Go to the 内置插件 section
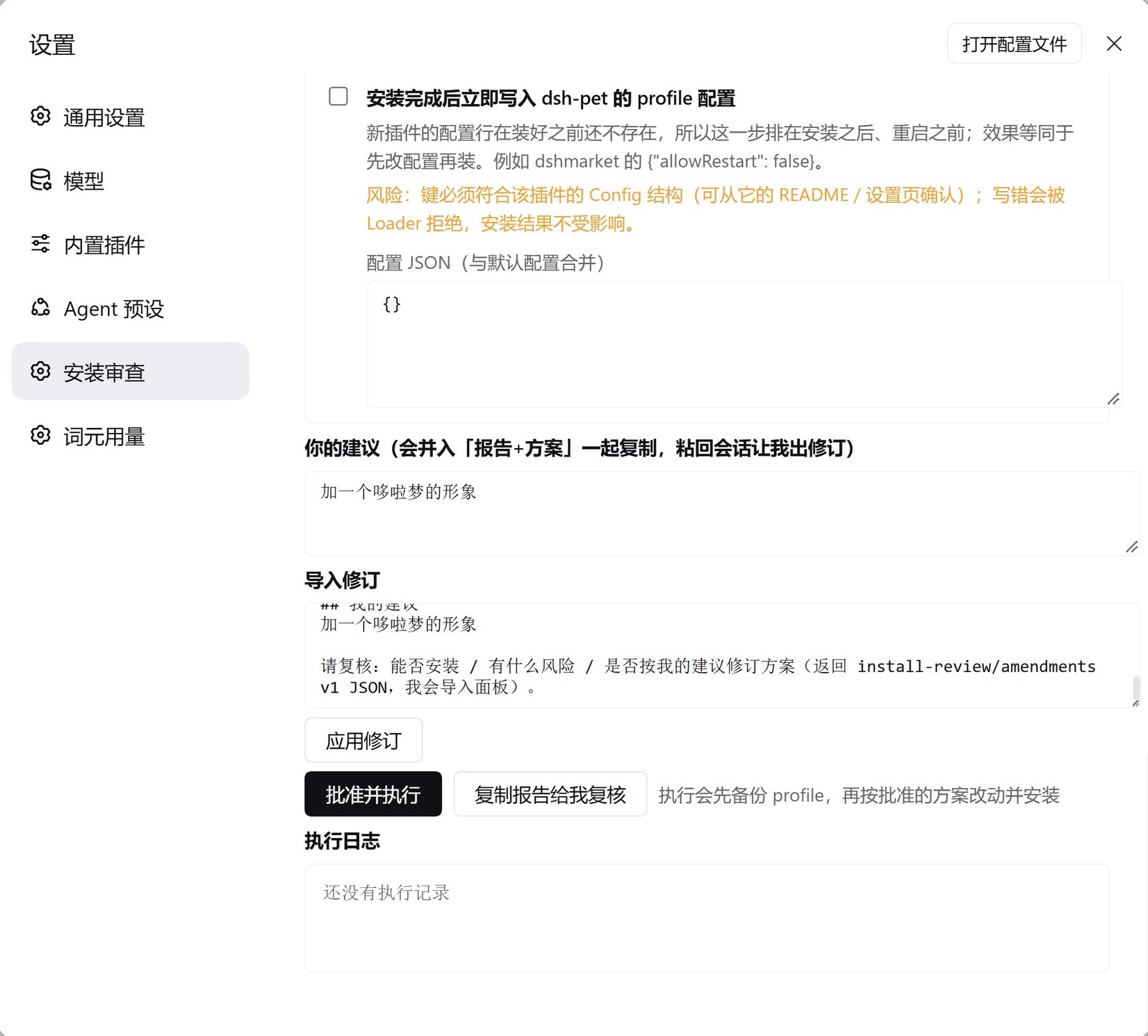Viewport: 1148px width, 1036px height. (x=131, y=244)
